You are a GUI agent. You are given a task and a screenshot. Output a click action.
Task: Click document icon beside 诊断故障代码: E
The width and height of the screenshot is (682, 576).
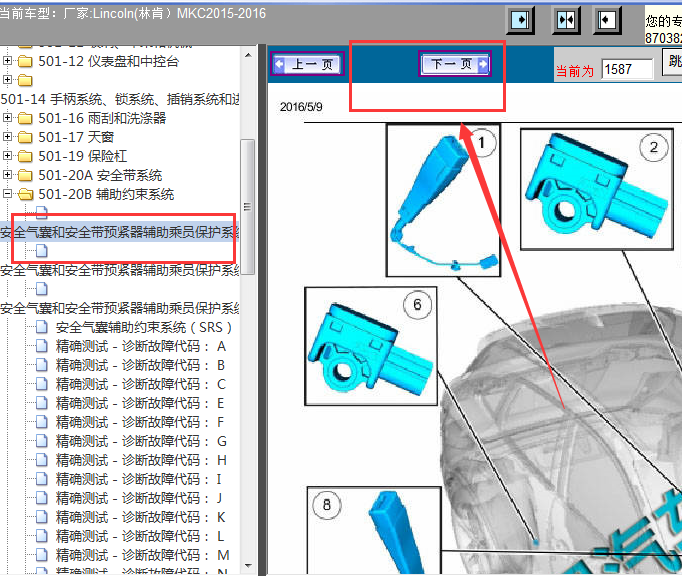pos(42,403)
